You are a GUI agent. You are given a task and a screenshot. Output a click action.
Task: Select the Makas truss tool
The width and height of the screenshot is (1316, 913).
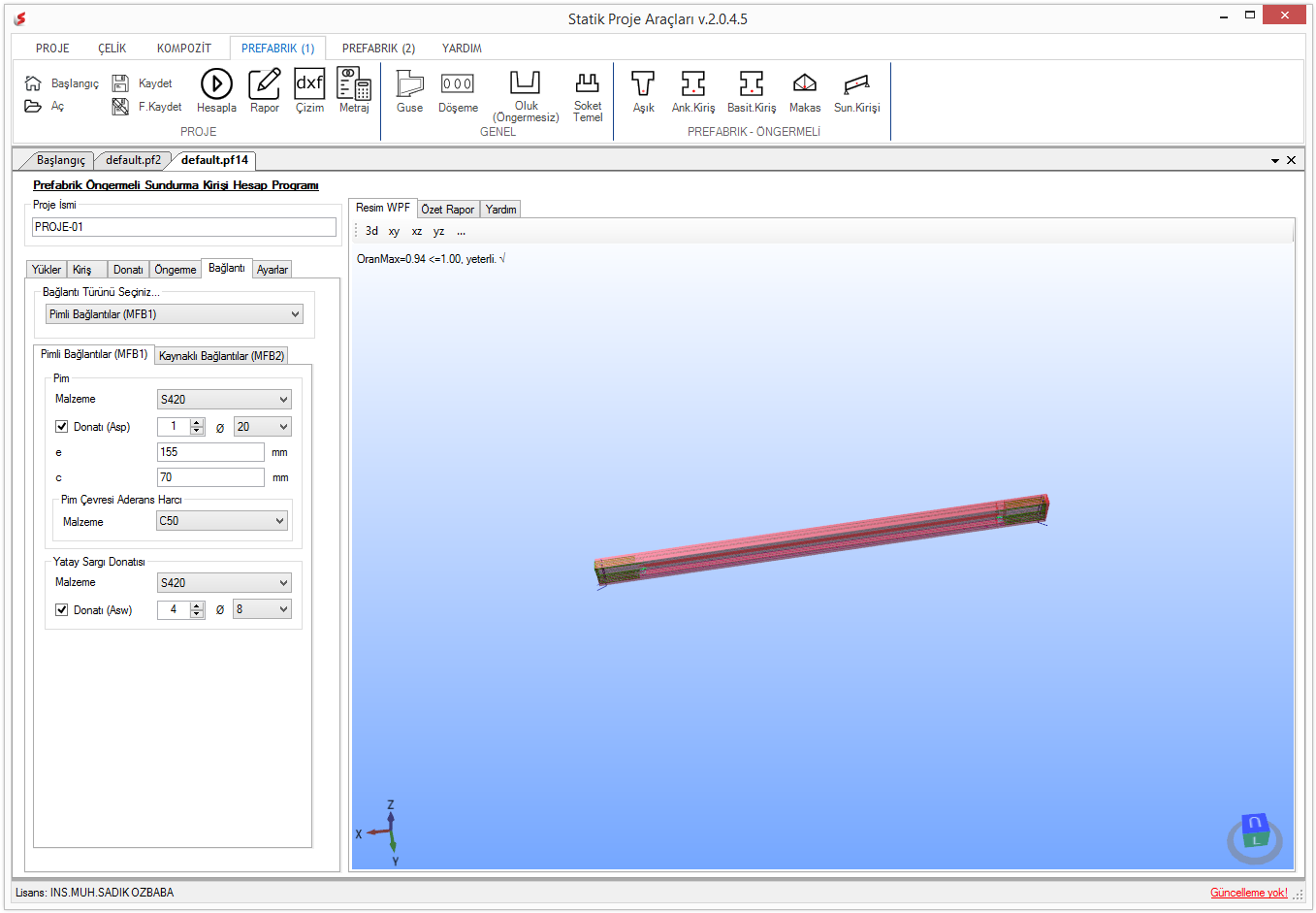805,83
